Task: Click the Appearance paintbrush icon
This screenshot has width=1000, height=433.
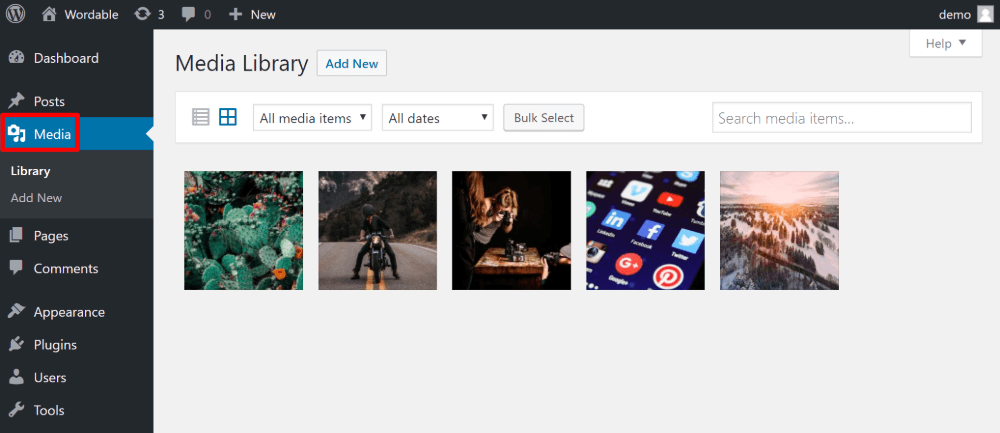Action: pyautogui.click(x=16, y=312)
